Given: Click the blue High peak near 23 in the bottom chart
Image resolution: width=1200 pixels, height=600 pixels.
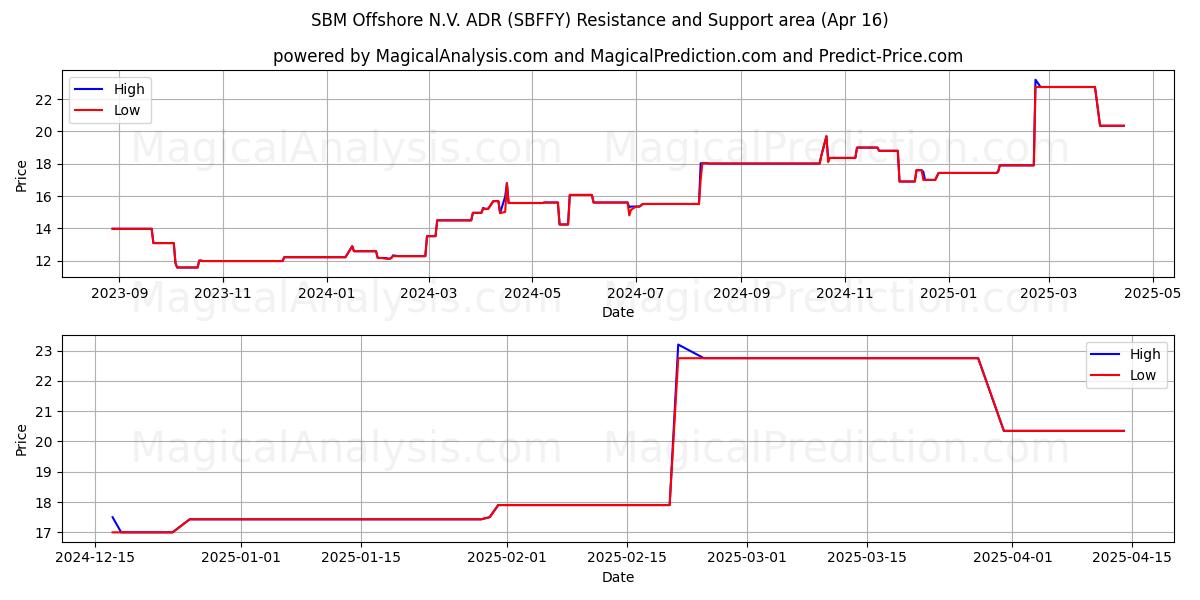Looking at the screenshot, I should (678, 345).
